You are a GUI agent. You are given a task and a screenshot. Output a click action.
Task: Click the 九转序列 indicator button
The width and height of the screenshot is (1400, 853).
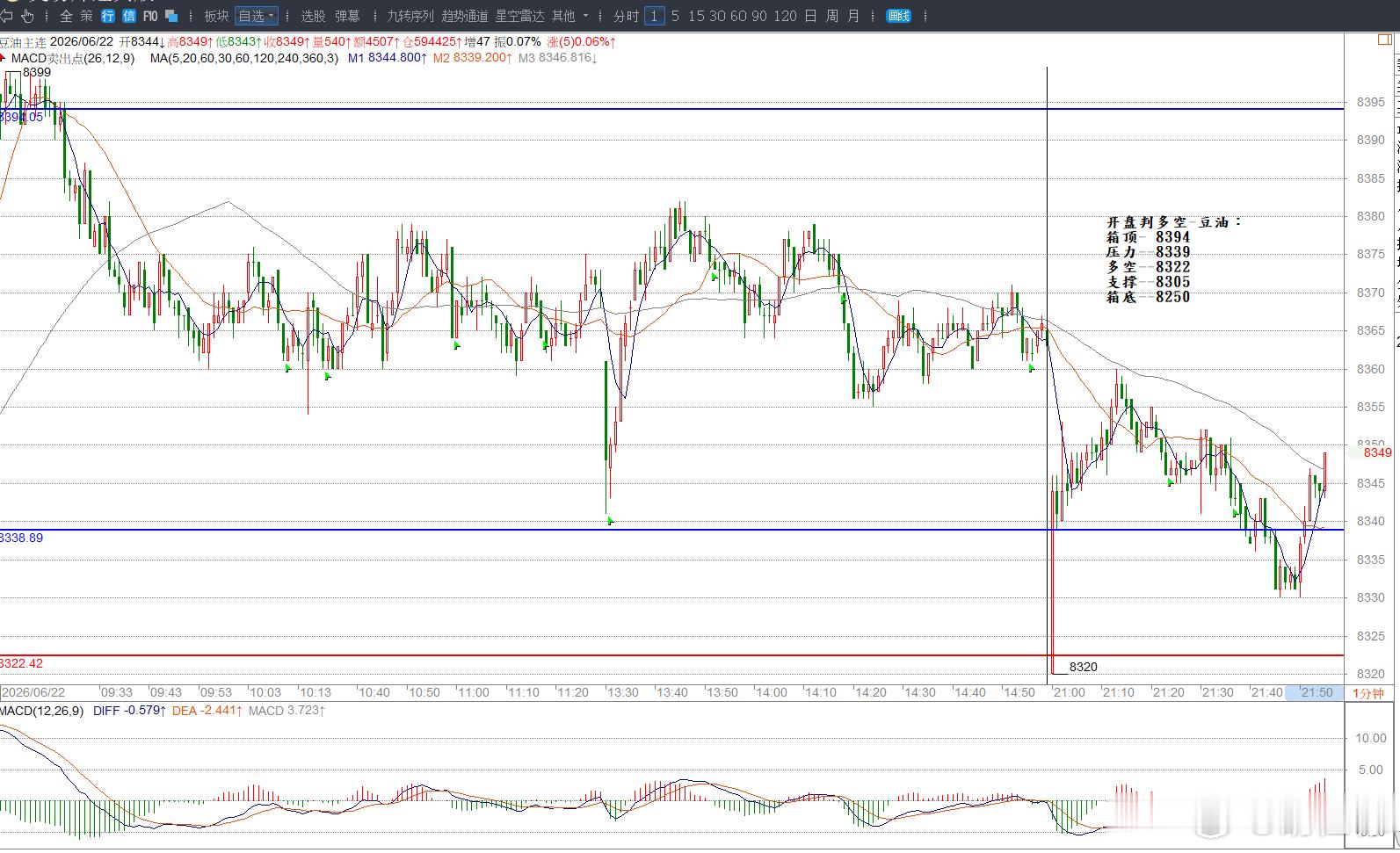410,16
